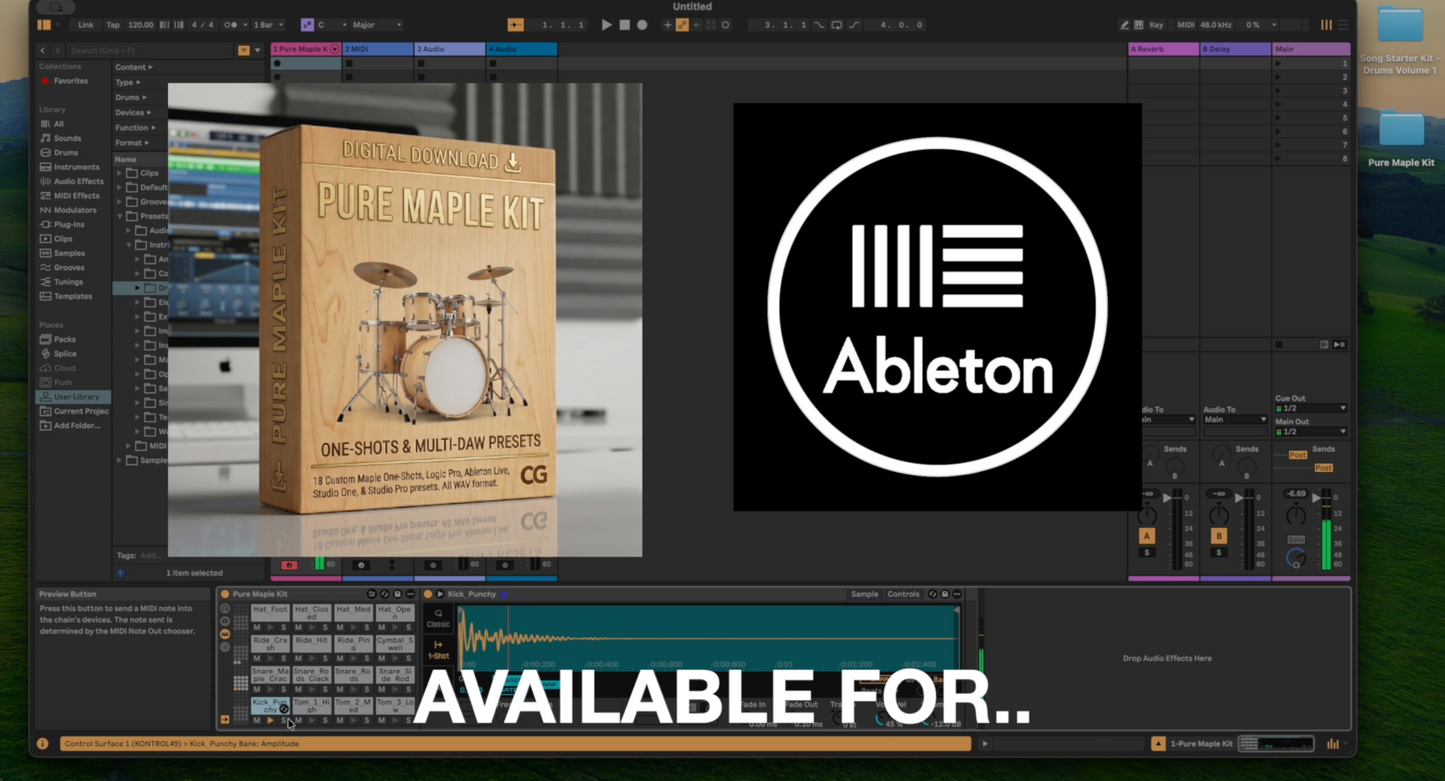
Task: Toggle the browser show/hide icon top-left
Action: pos(44,25)
